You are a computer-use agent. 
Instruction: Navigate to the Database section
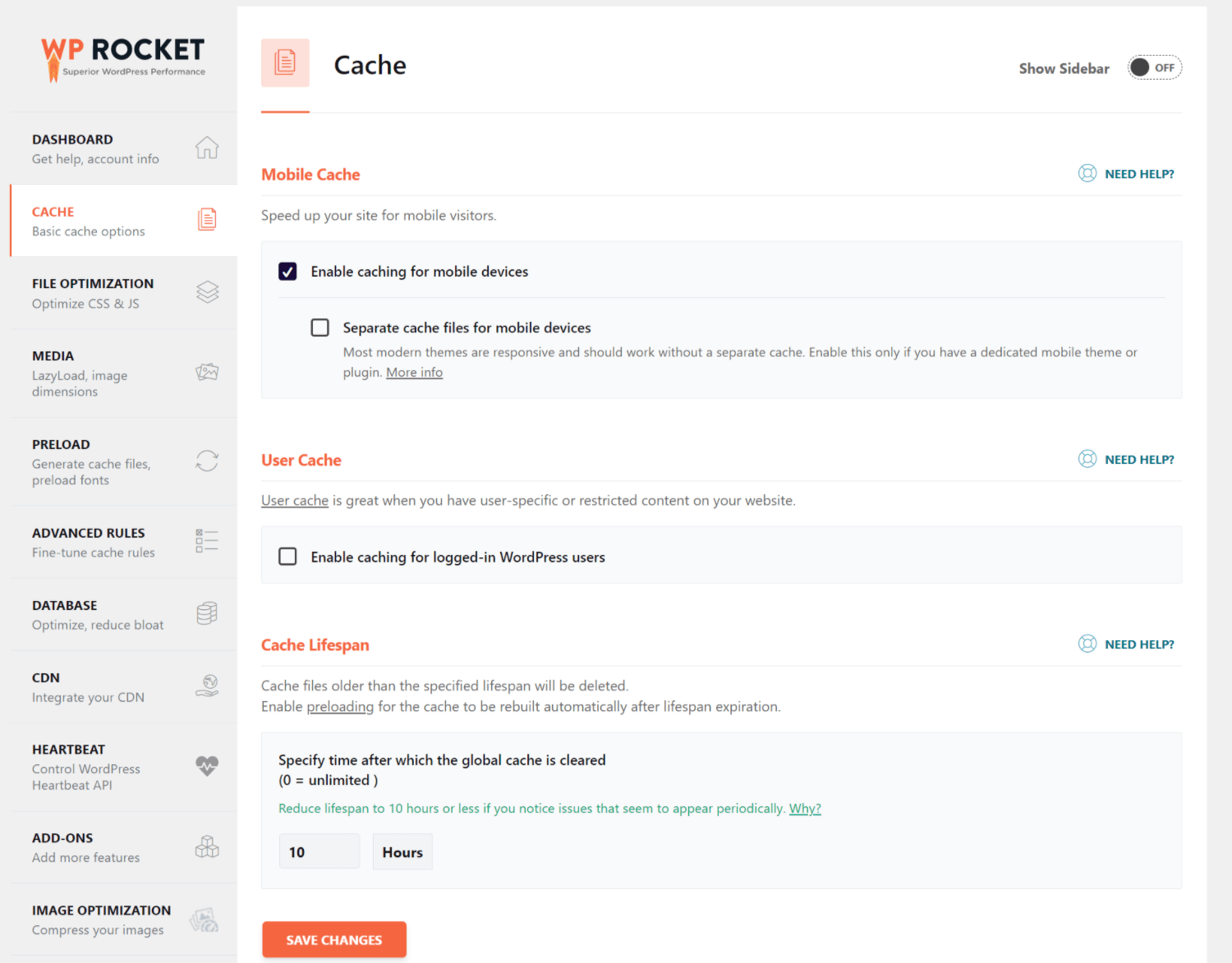point(123,614)
